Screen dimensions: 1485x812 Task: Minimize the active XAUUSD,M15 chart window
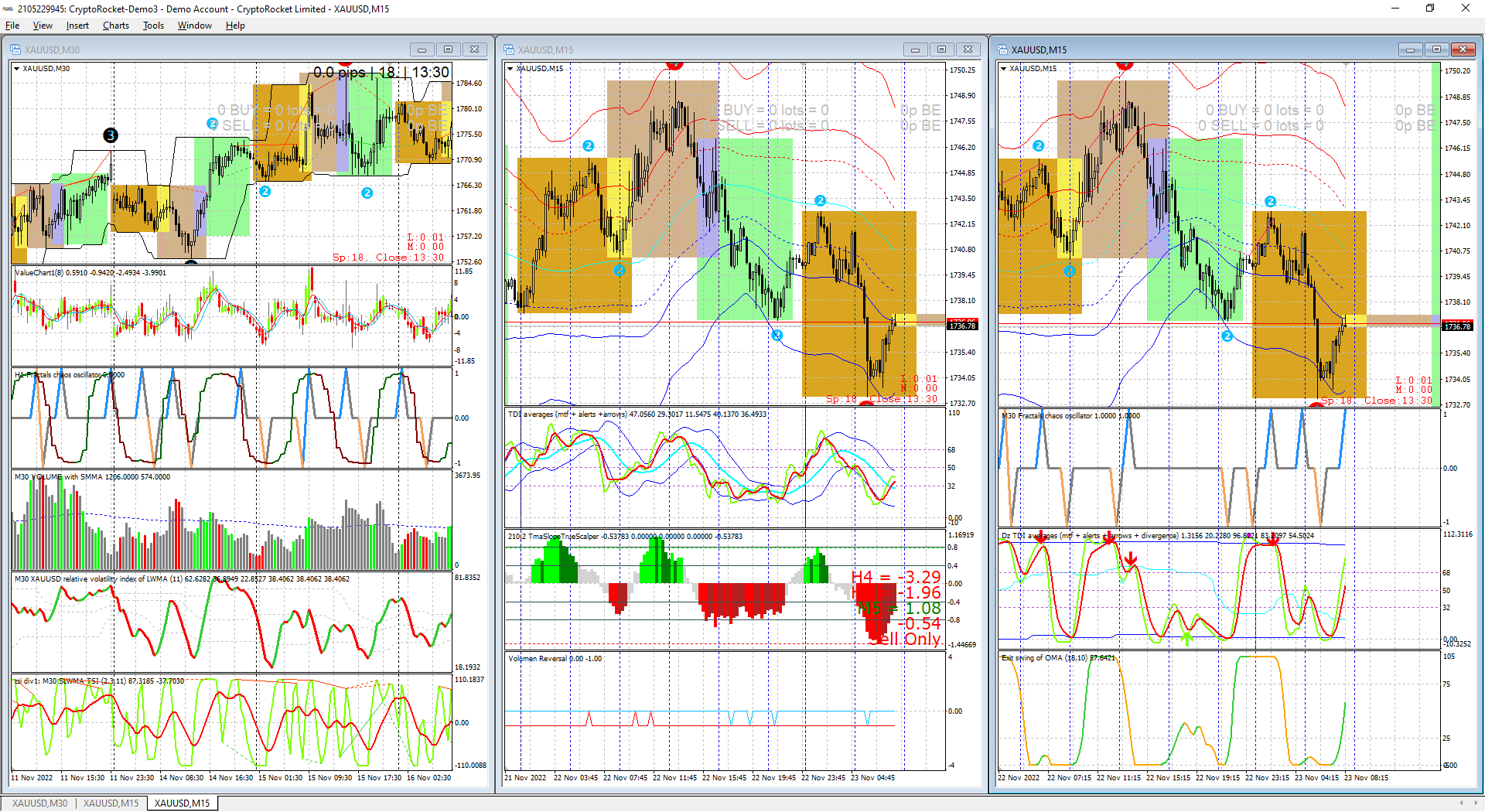coord(1410,49)
